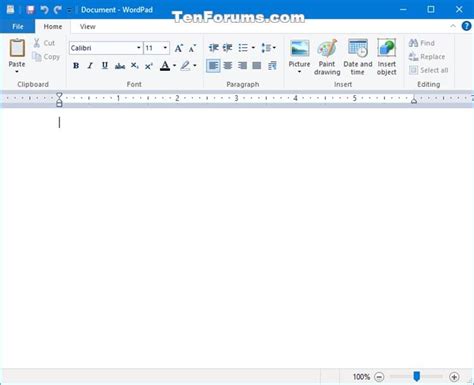Expand the Picture dropdown arrow
The image size is (474, 385).
click(299, 72)
